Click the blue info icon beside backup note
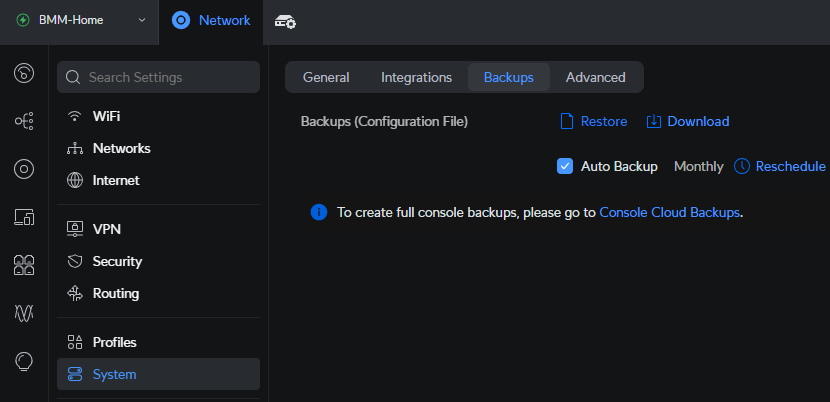 [x=318, y=212]
